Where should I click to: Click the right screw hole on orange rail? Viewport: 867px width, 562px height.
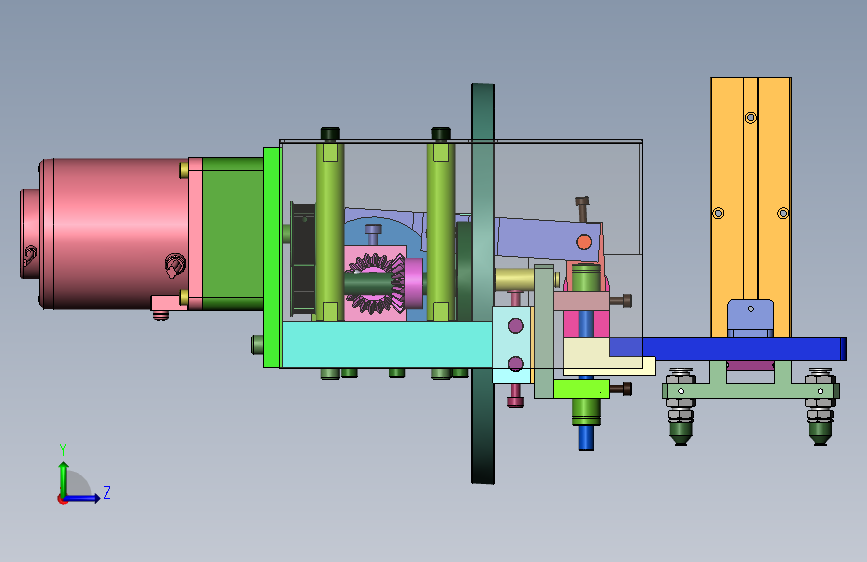click(783, 213)
